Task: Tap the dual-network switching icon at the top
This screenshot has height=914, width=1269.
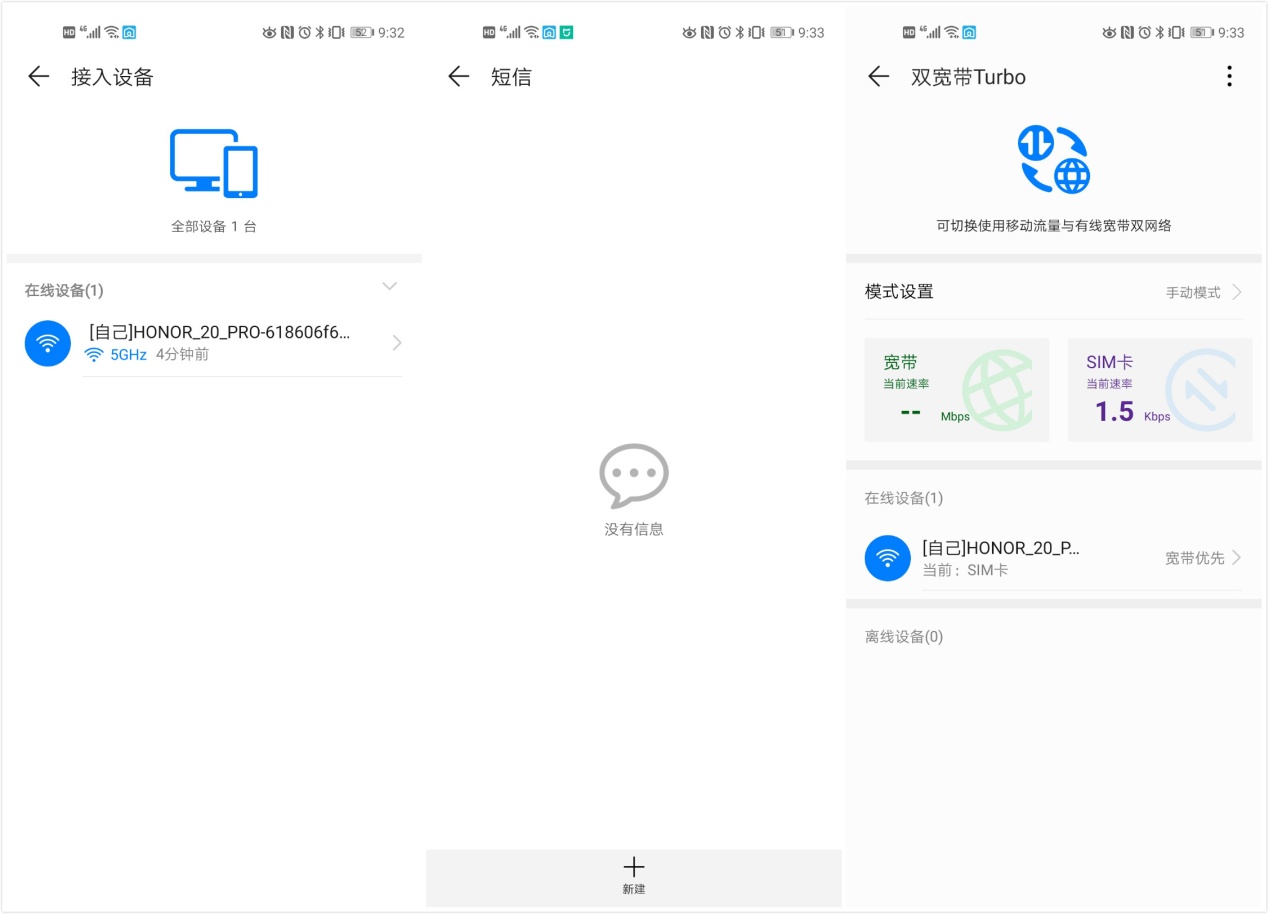Action: pyautogui.click(x=1053, y=160)
